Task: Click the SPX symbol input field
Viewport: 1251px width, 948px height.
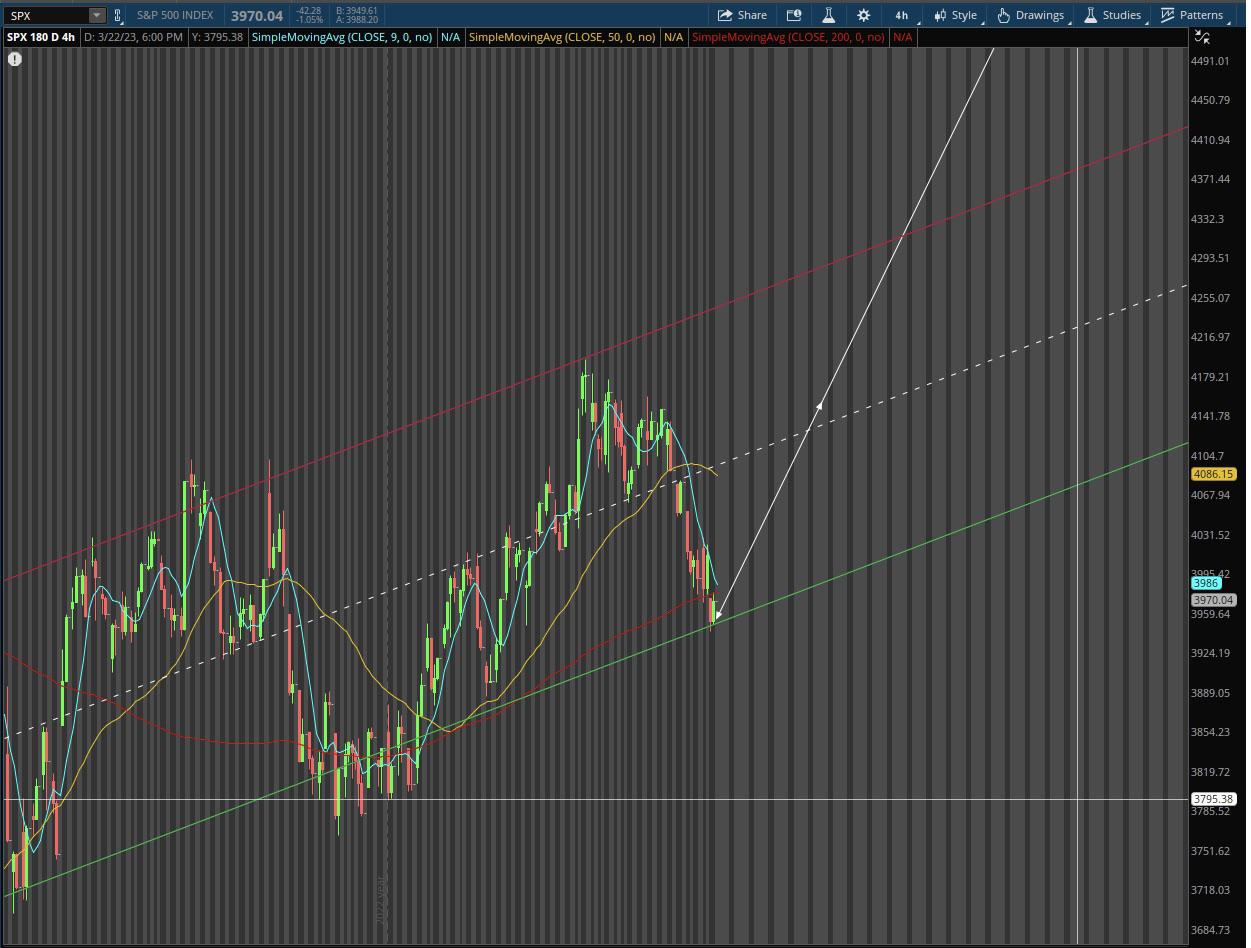Action: pos(45,15)
